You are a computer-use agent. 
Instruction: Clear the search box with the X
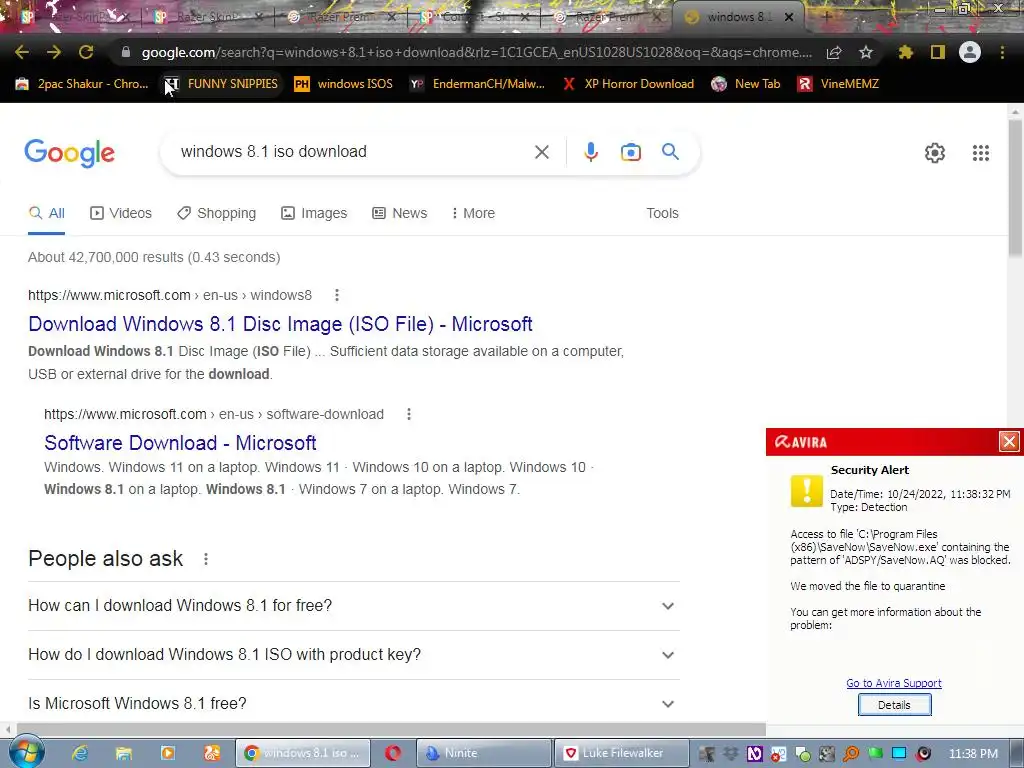pos(541,152)
